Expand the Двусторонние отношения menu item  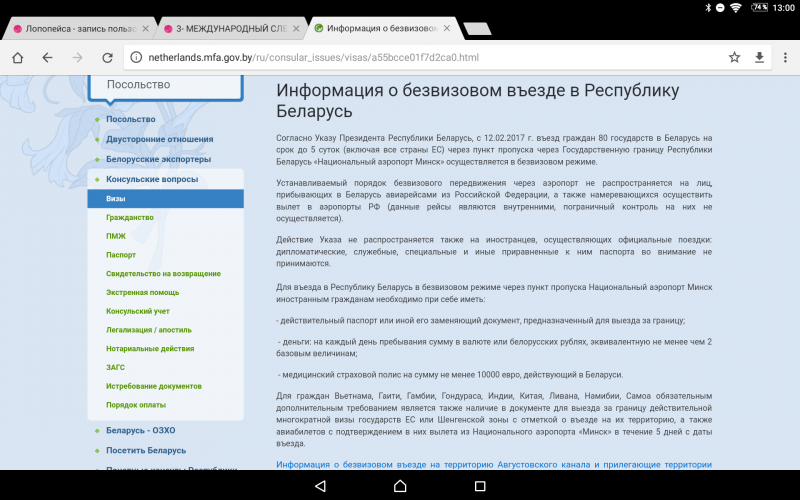159,139
